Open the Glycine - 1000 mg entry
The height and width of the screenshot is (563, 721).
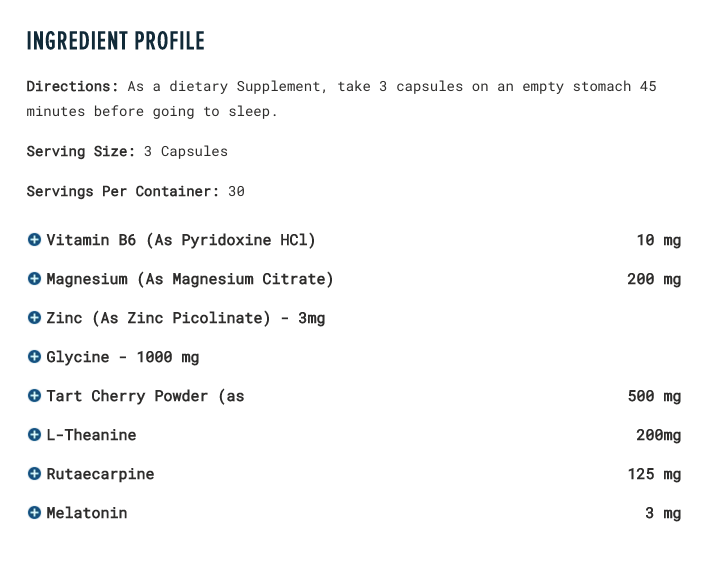point(123,357)
